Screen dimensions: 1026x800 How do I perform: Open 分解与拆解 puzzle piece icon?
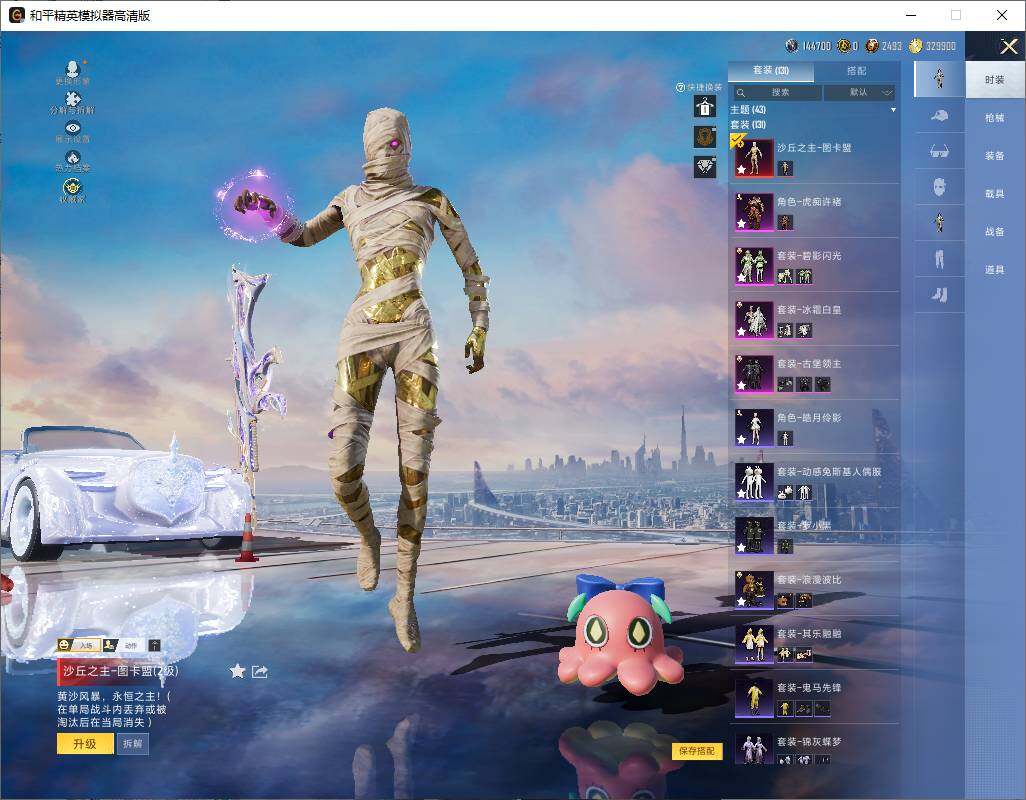pyautogui.click(x=73, y=99)
